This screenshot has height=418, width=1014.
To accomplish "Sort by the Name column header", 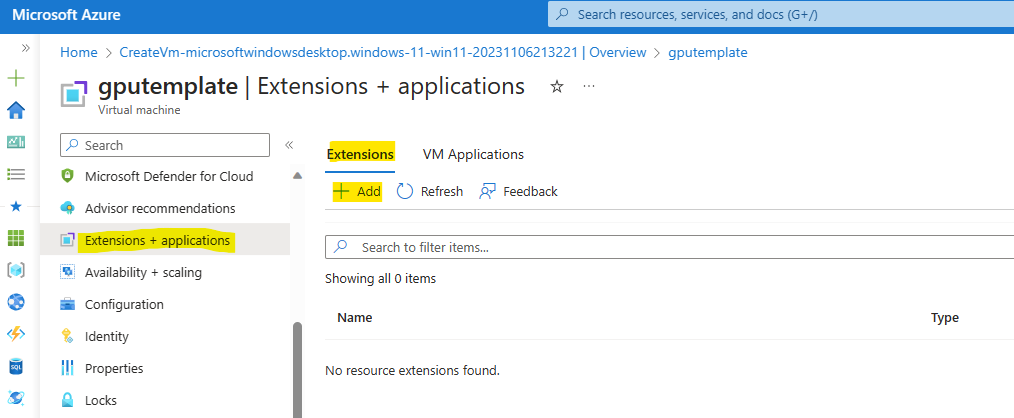I will 354,318.
